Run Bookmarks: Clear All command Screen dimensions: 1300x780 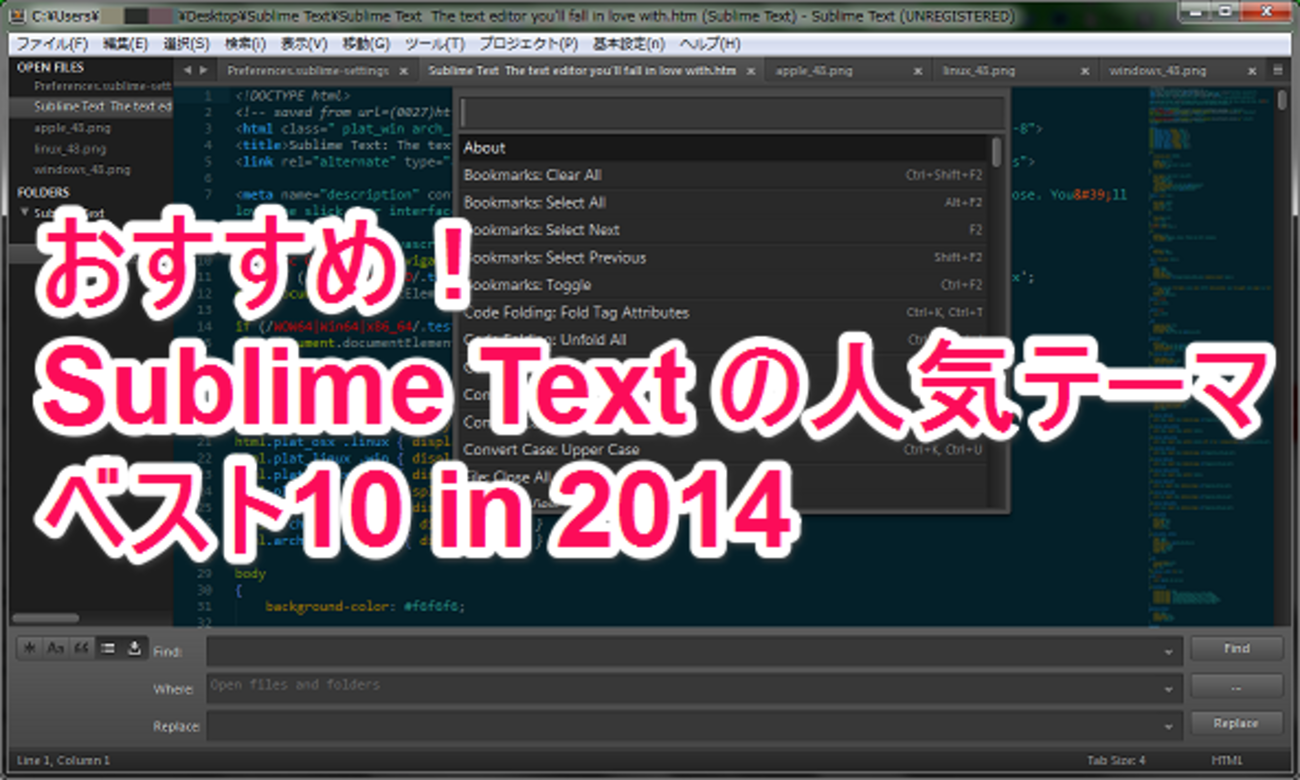pos(723,175)
